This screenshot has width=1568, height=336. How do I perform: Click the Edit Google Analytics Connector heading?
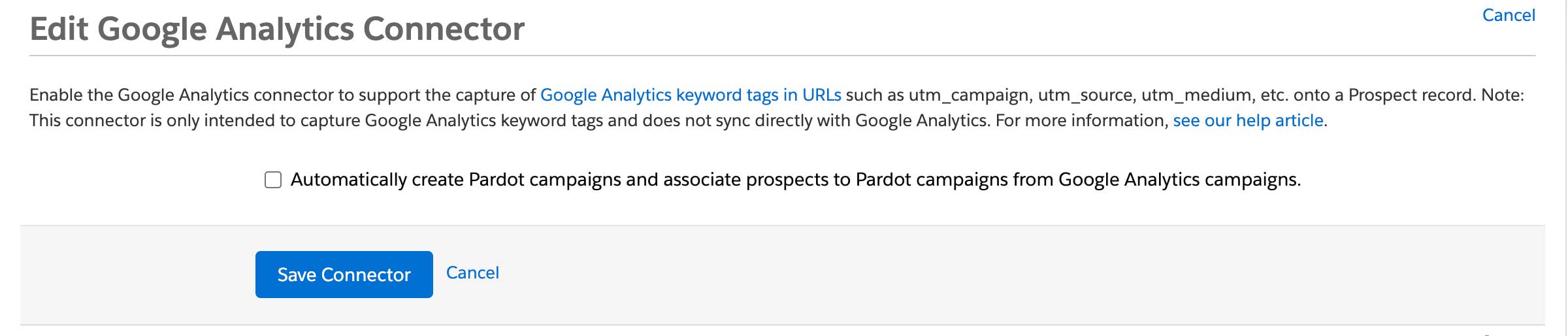click(277, 29)
